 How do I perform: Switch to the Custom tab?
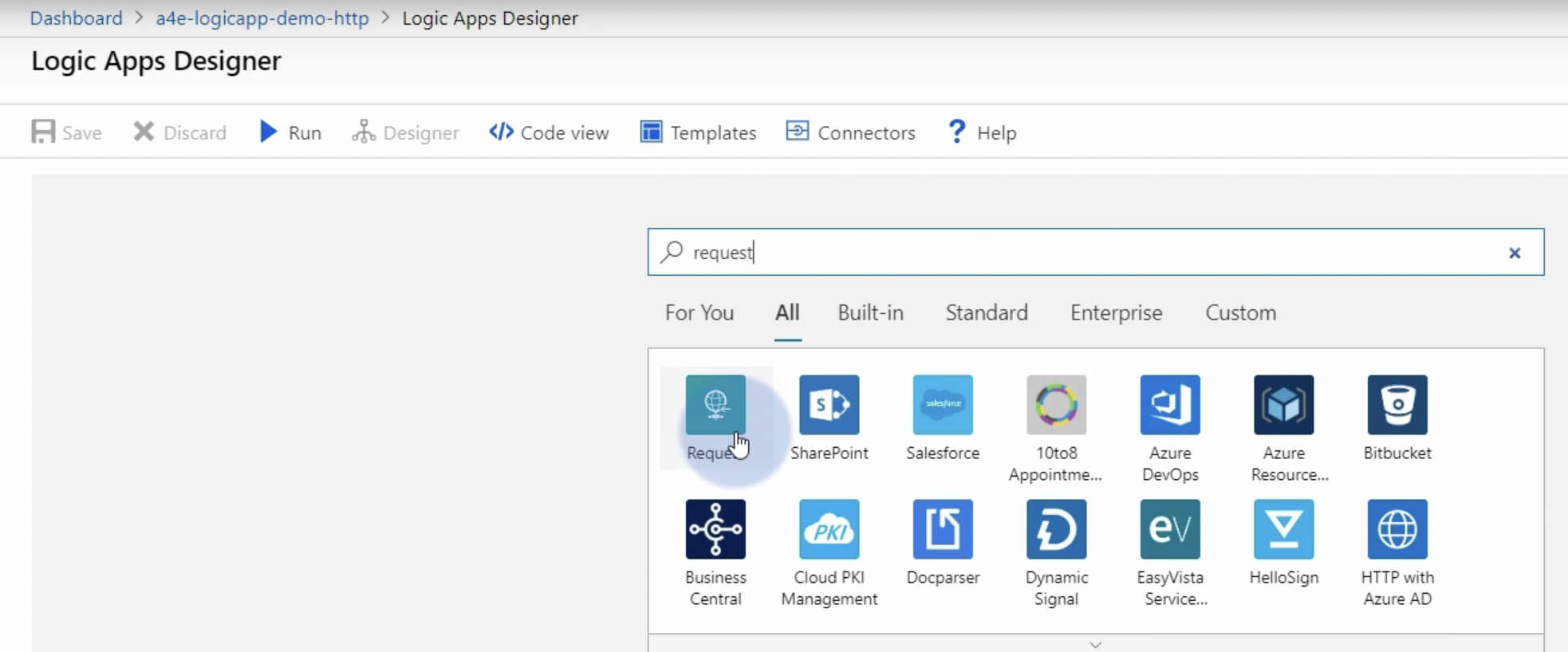point(1240,312)
